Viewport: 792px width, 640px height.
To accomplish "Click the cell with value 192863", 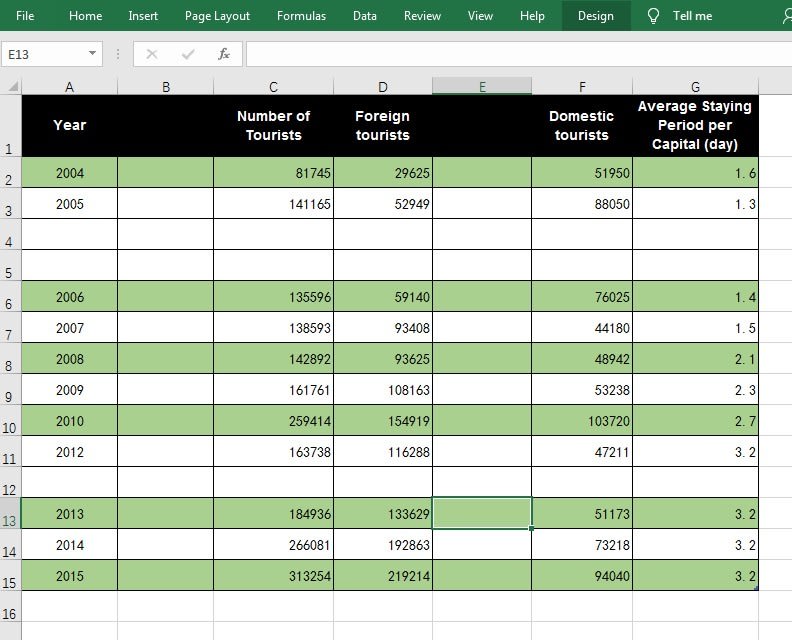I will pos(383,545).
